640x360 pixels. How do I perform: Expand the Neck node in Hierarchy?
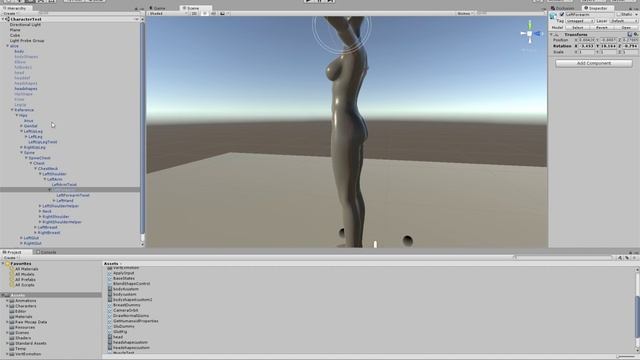40,211
